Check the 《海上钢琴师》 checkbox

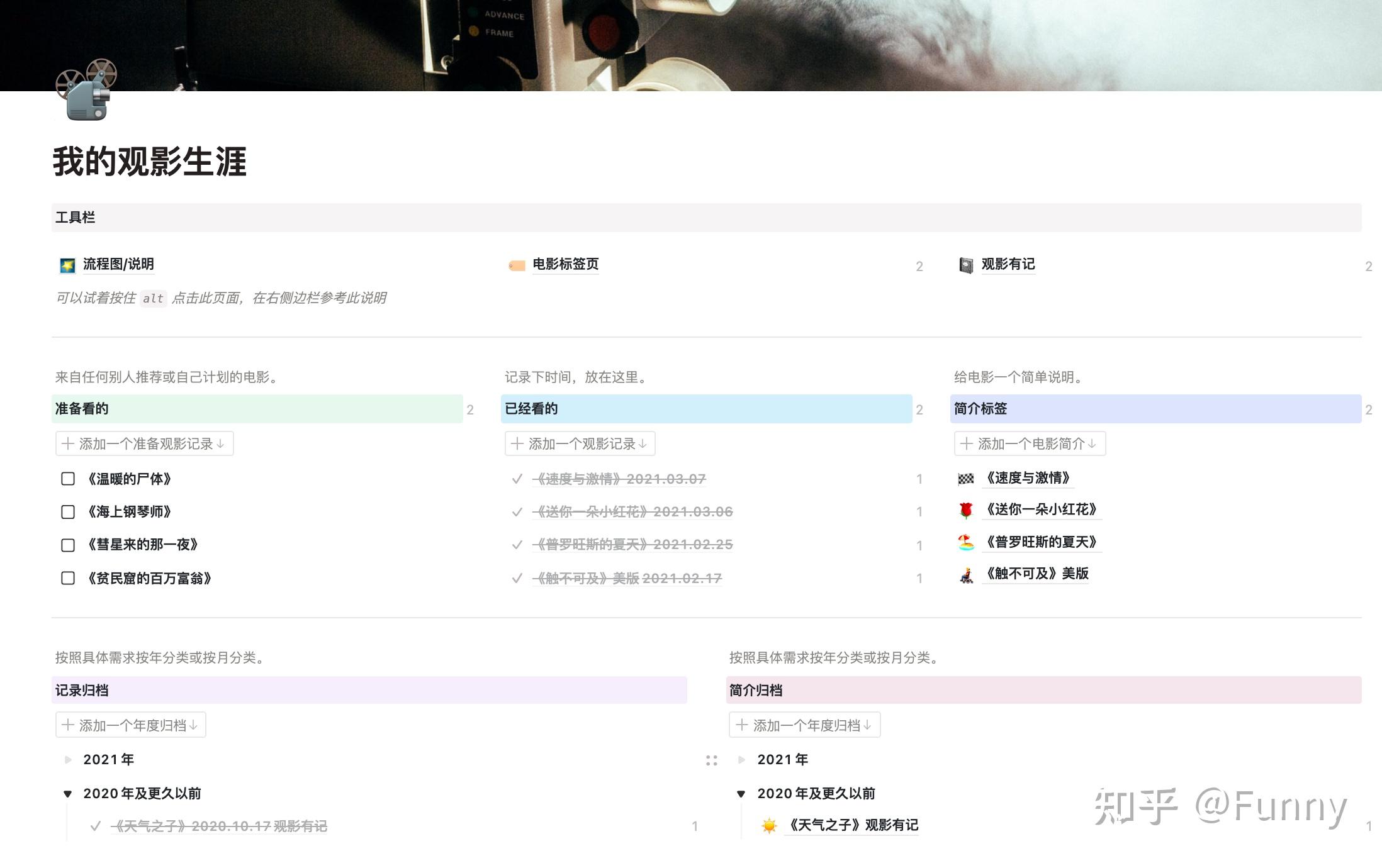point(67,511)
